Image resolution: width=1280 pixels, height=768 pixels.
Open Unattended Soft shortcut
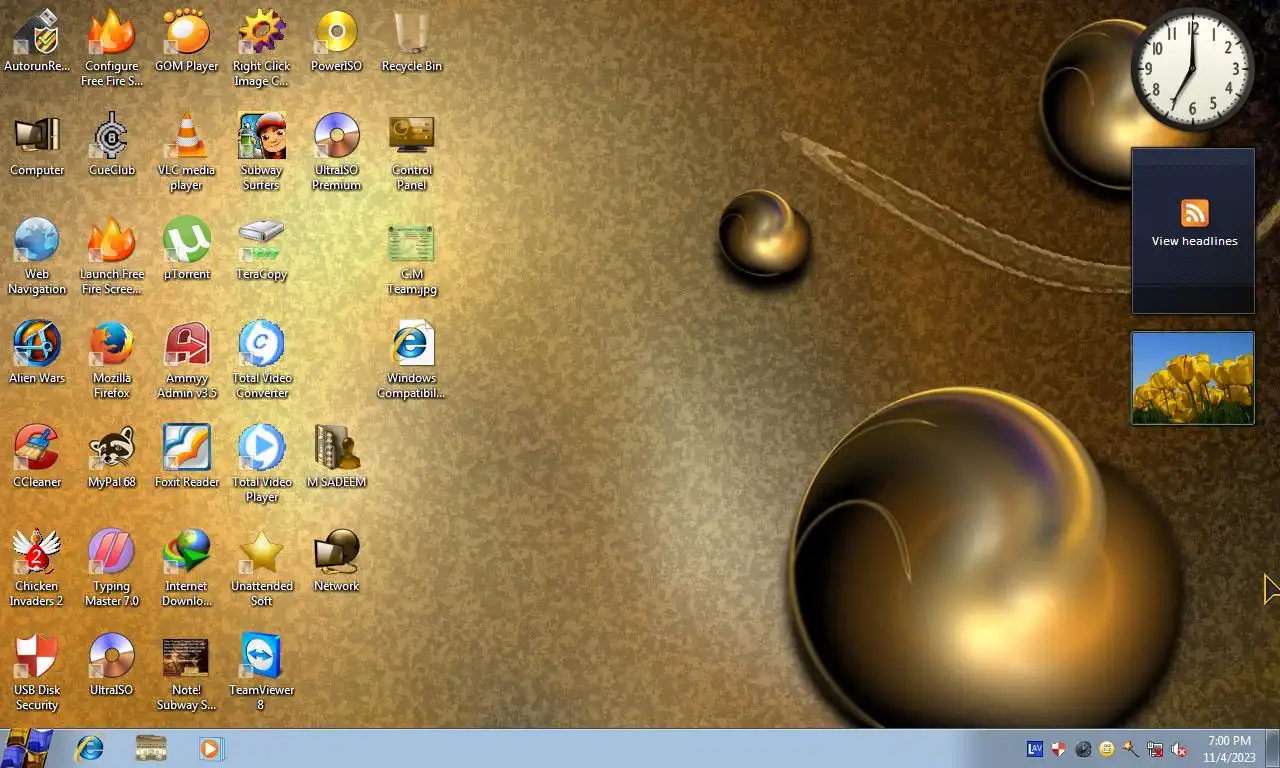click(262, 568)
